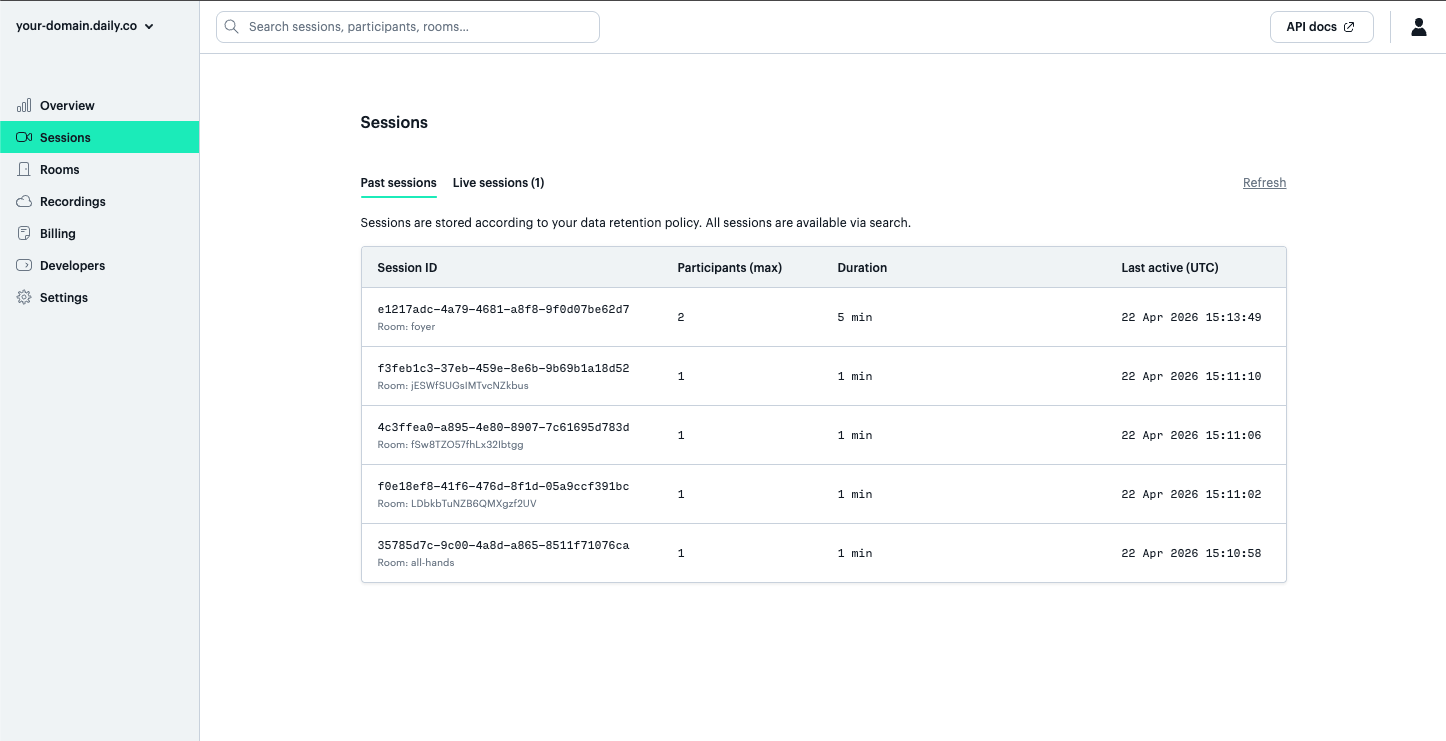Image resolution: width=1446 pixels, height=741 pixels.
Task: Switch to the Live sessions (1) tab
Action: (498, 183)
